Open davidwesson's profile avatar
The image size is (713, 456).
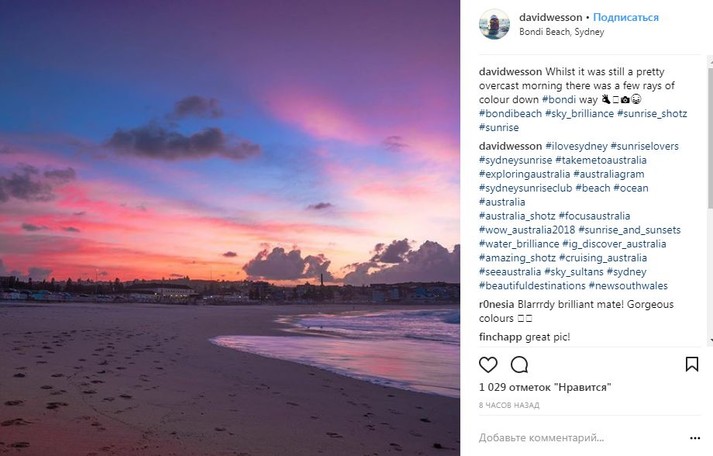(494, 24)
